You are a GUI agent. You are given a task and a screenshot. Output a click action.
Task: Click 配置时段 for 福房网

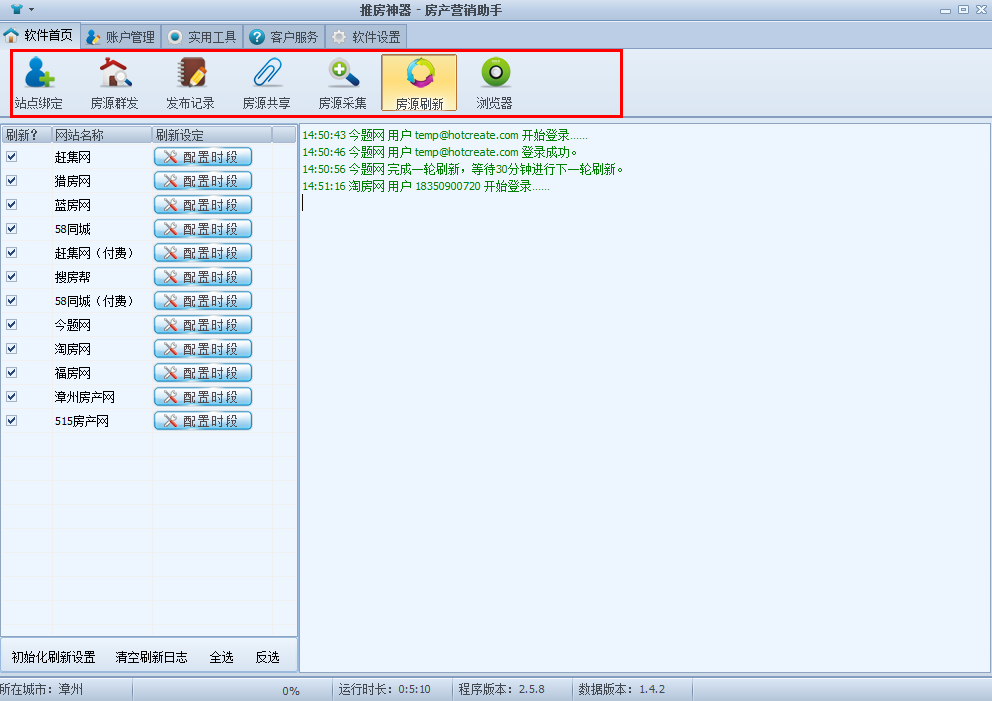pos(203,373)
